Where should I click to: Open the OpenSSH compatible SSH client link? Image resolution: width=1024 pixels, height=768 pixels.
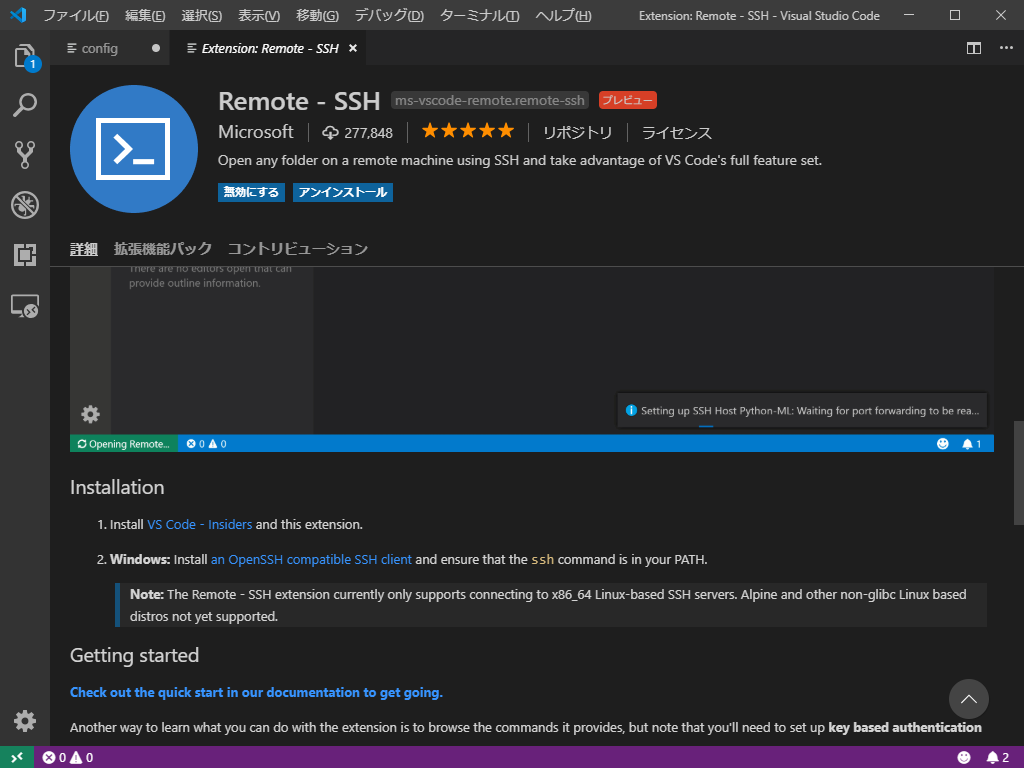[312, 560]
